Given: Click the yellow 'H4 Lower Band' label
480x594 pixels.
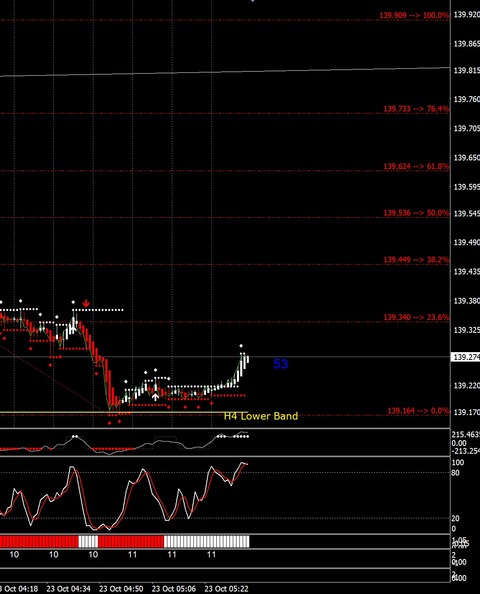Looking at the screenshot, I should coord(261,416).
